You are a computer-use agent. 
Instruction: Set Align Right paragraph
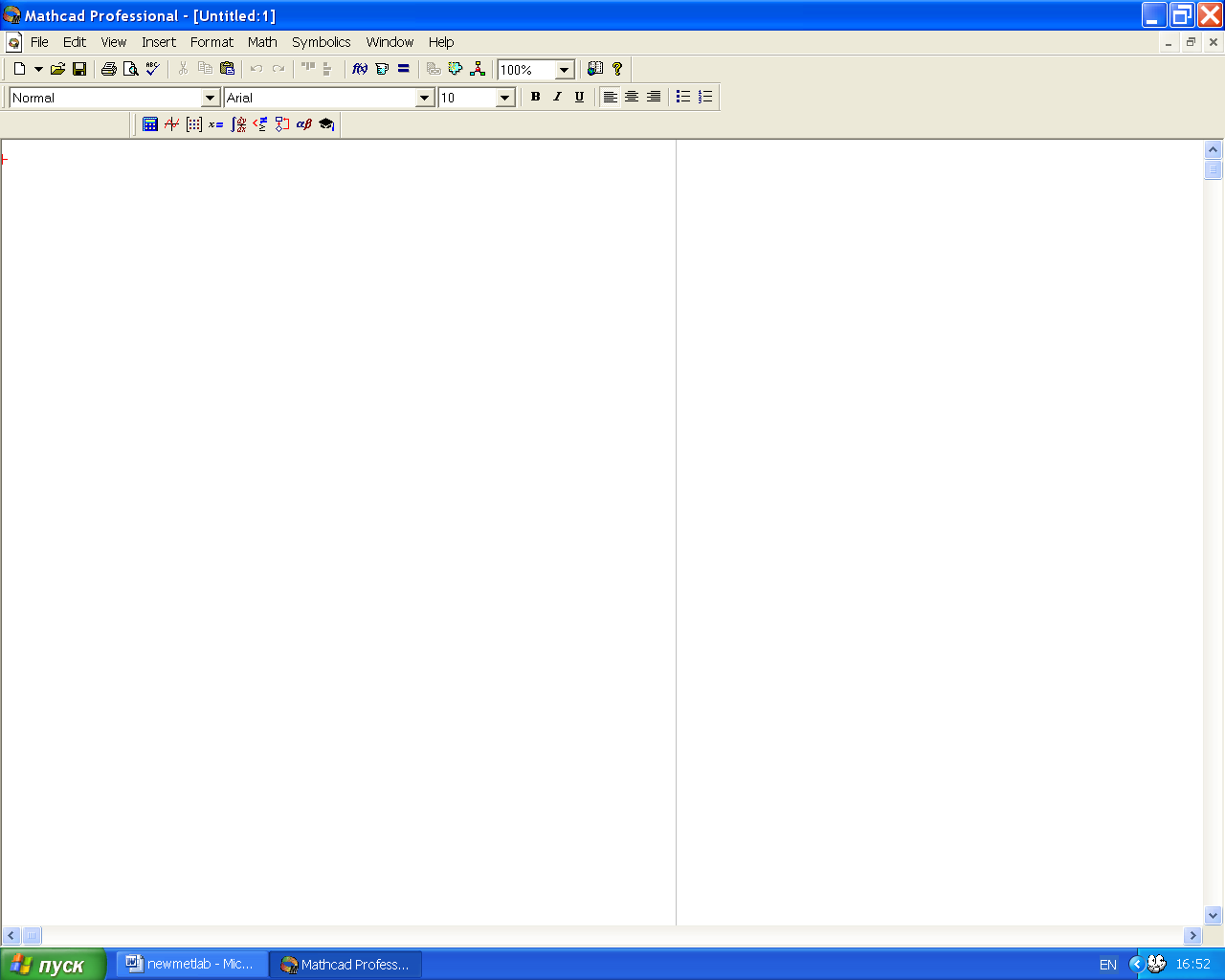pos(654,97)
